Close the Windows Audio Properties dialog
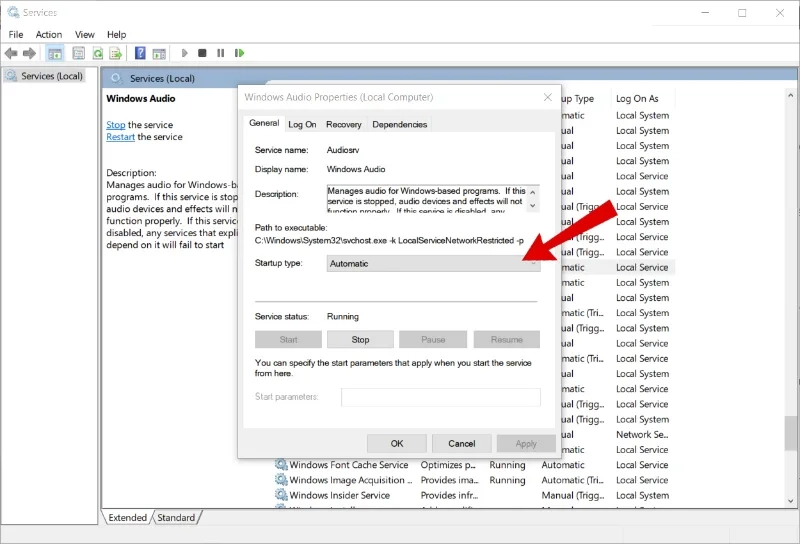800x544 pixels. click(x=547, y=97)
